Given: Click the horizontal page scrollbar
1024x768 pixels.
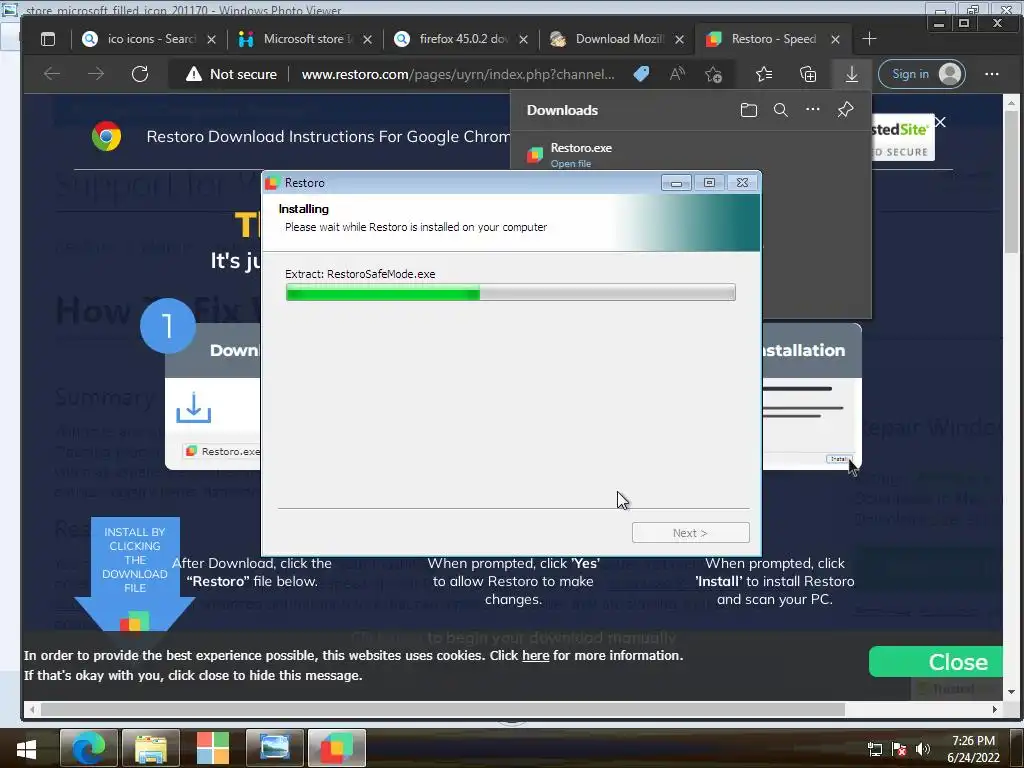Looking at the screenshot, I should coord(443,709).
